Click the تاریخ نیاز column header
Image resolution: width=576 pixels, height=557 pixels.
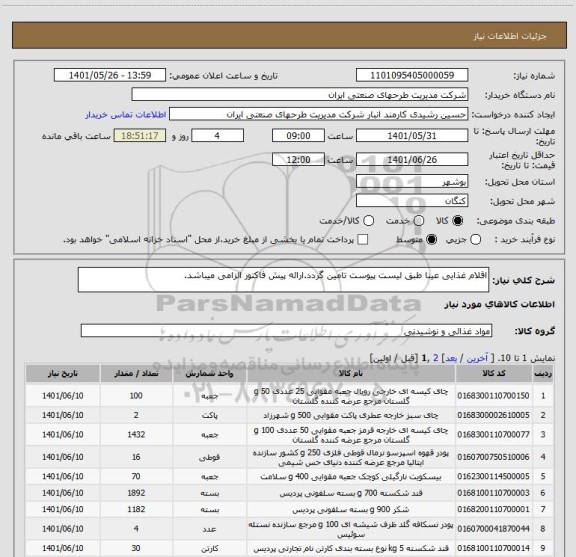click(62, 374)
